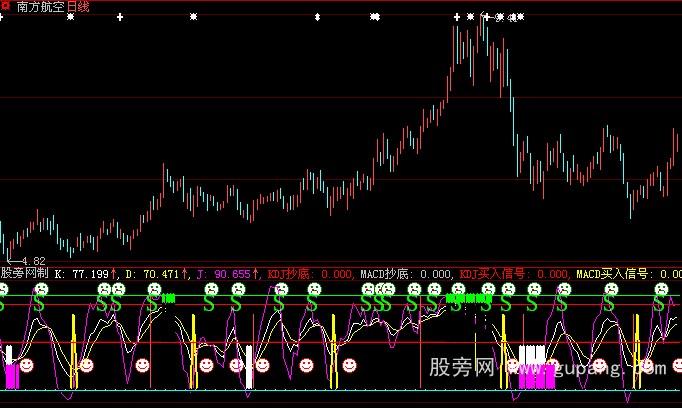Click the 股旁网制 indicator name
This screenshot has width=682, height=408.
click(x=24, y=272)
